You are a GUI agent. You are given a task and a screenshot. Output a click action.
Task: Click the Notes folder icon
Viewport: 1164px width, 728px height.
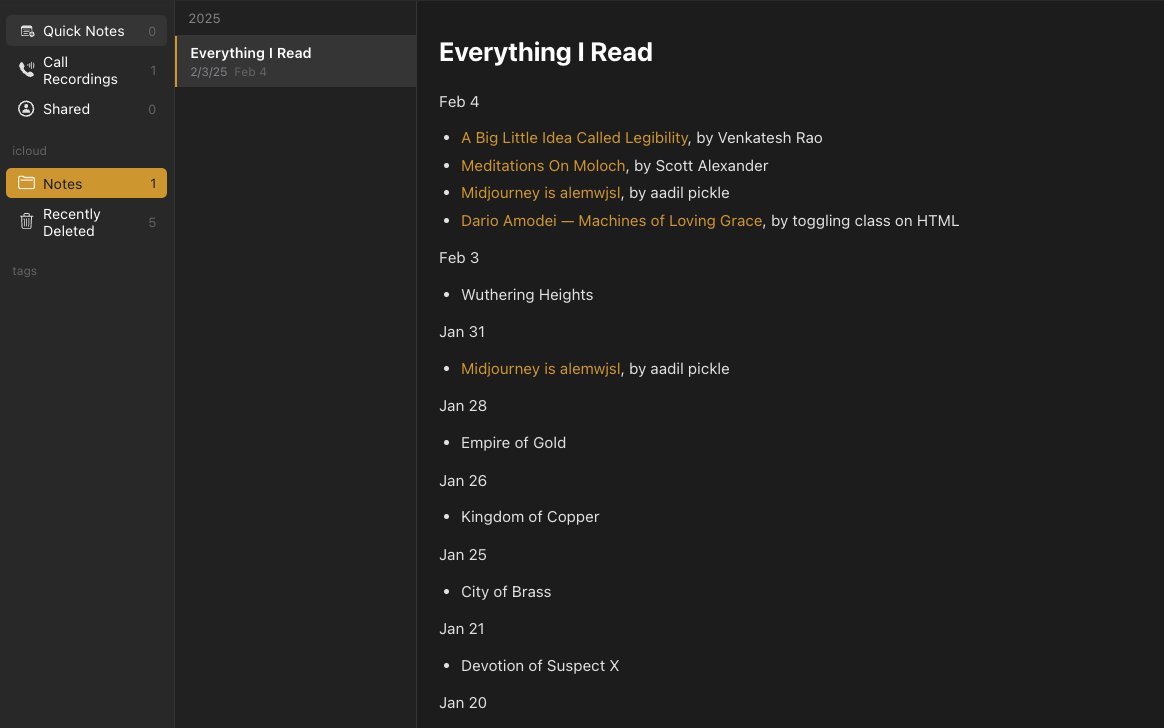tap(27, 183)
